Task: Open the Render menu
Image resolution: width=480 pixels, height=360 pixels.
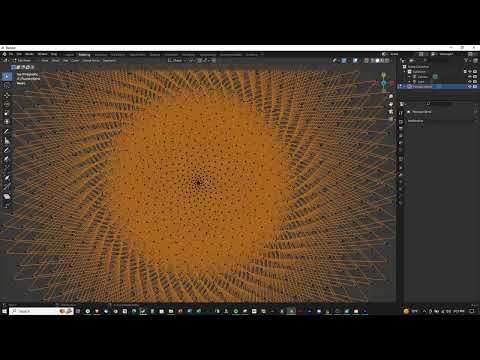Action: [30, 54]
